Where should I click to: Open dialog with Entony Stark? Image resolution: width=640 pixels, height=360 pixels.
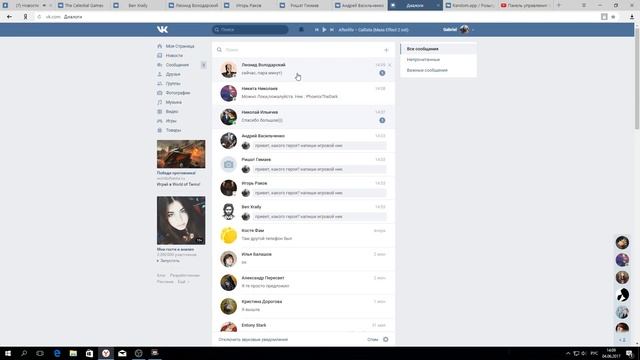pyautogui.click(x=303, y=325)
